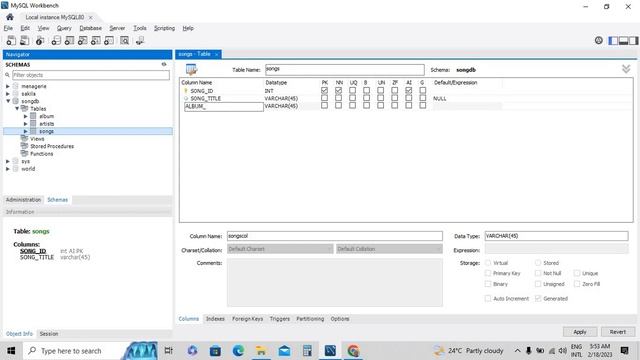
Task: Open the Query menu
Action: [64, 28]
